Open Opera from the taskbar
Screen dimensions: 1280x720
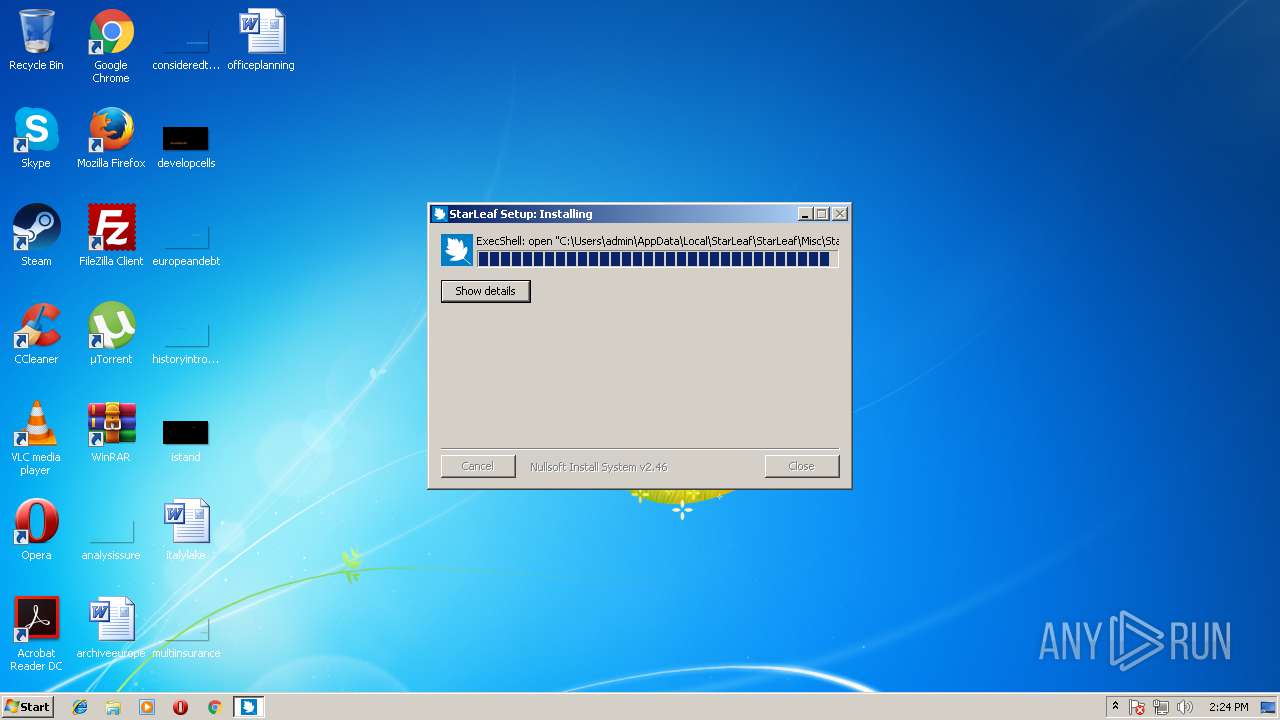click(x=180, y=707)
